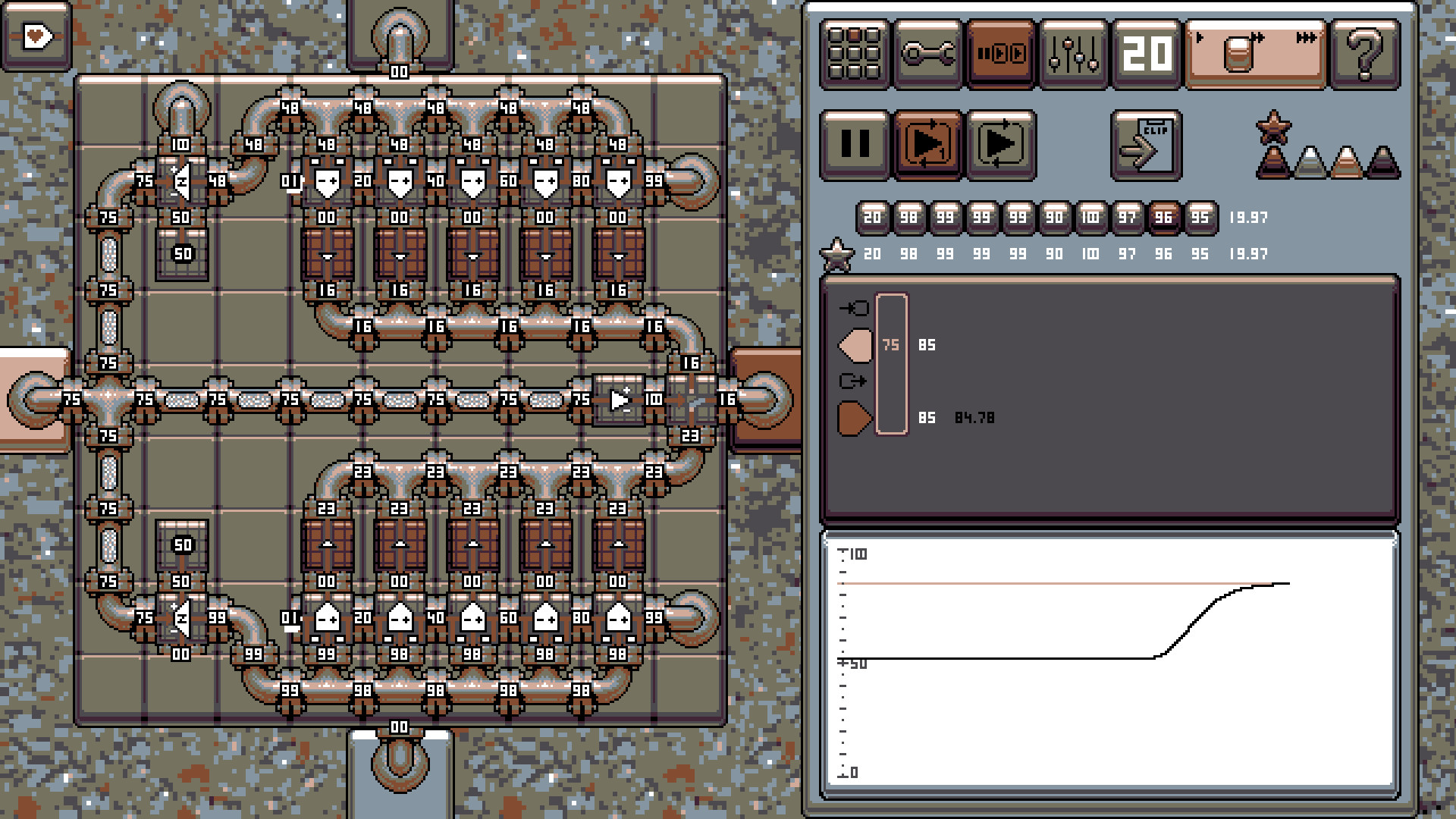Toggle continuous loop playback
Viewport: 1456px width, 819px height.
[x=1001, y=146]
